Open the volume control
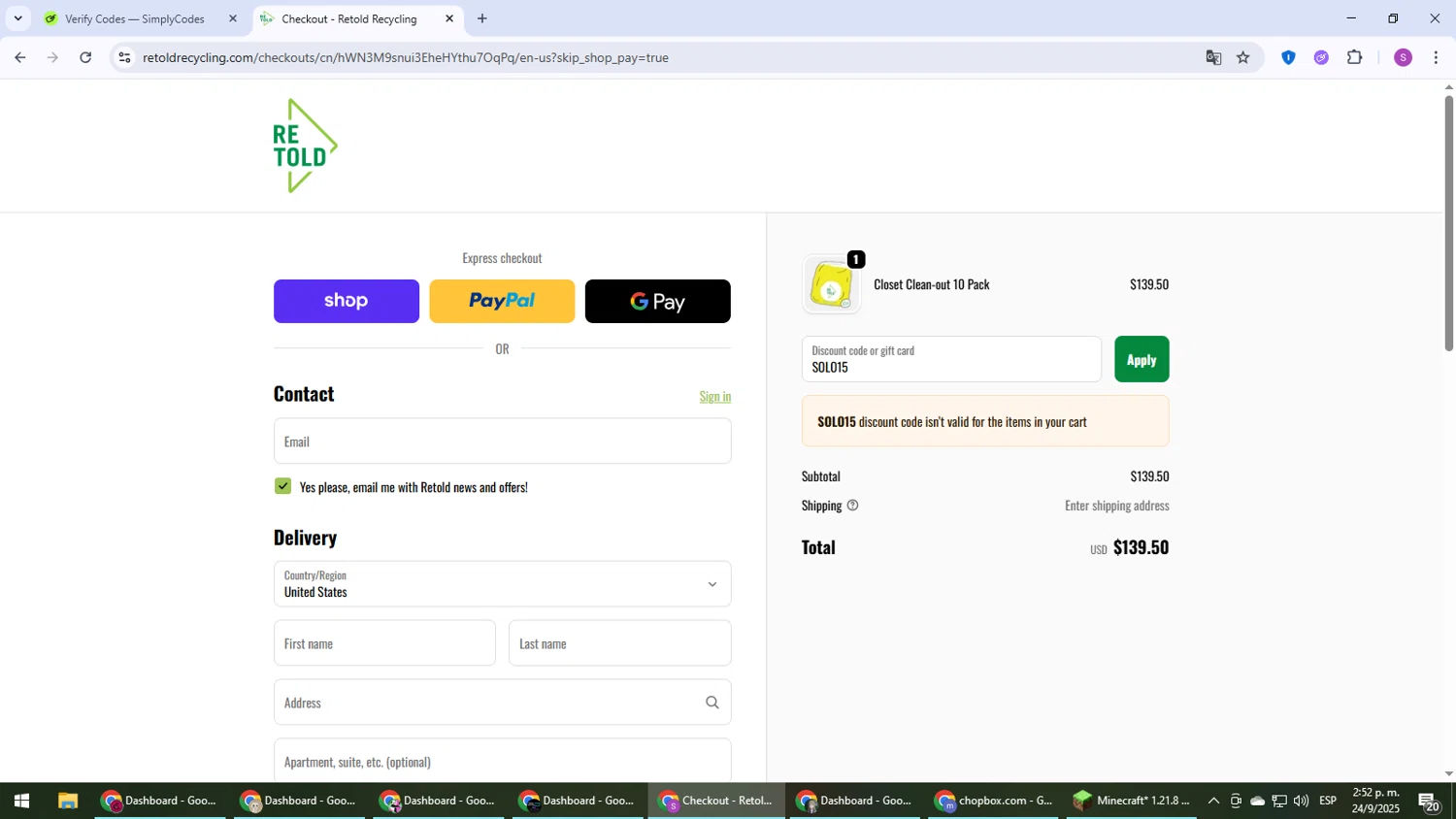Screen dimensions: 1456x819 click(x=1301, y=801)
